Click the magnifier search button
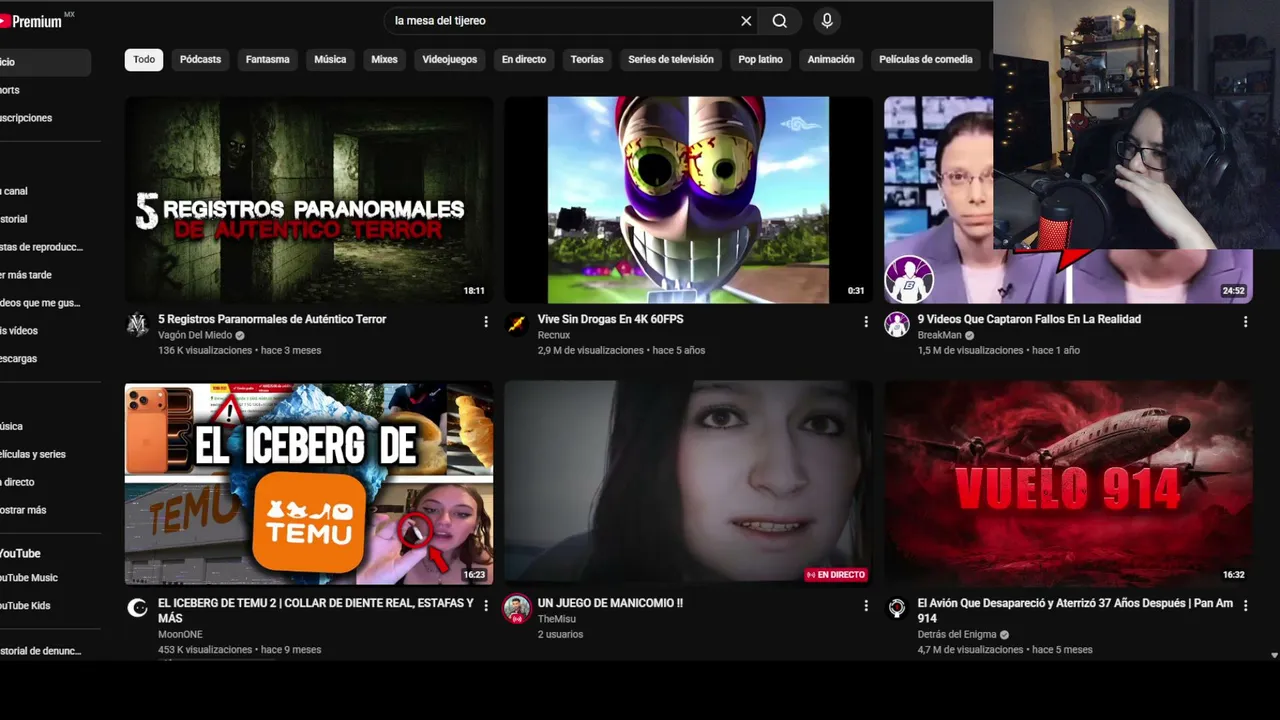The image size is (1280, 720). [780, 21]
